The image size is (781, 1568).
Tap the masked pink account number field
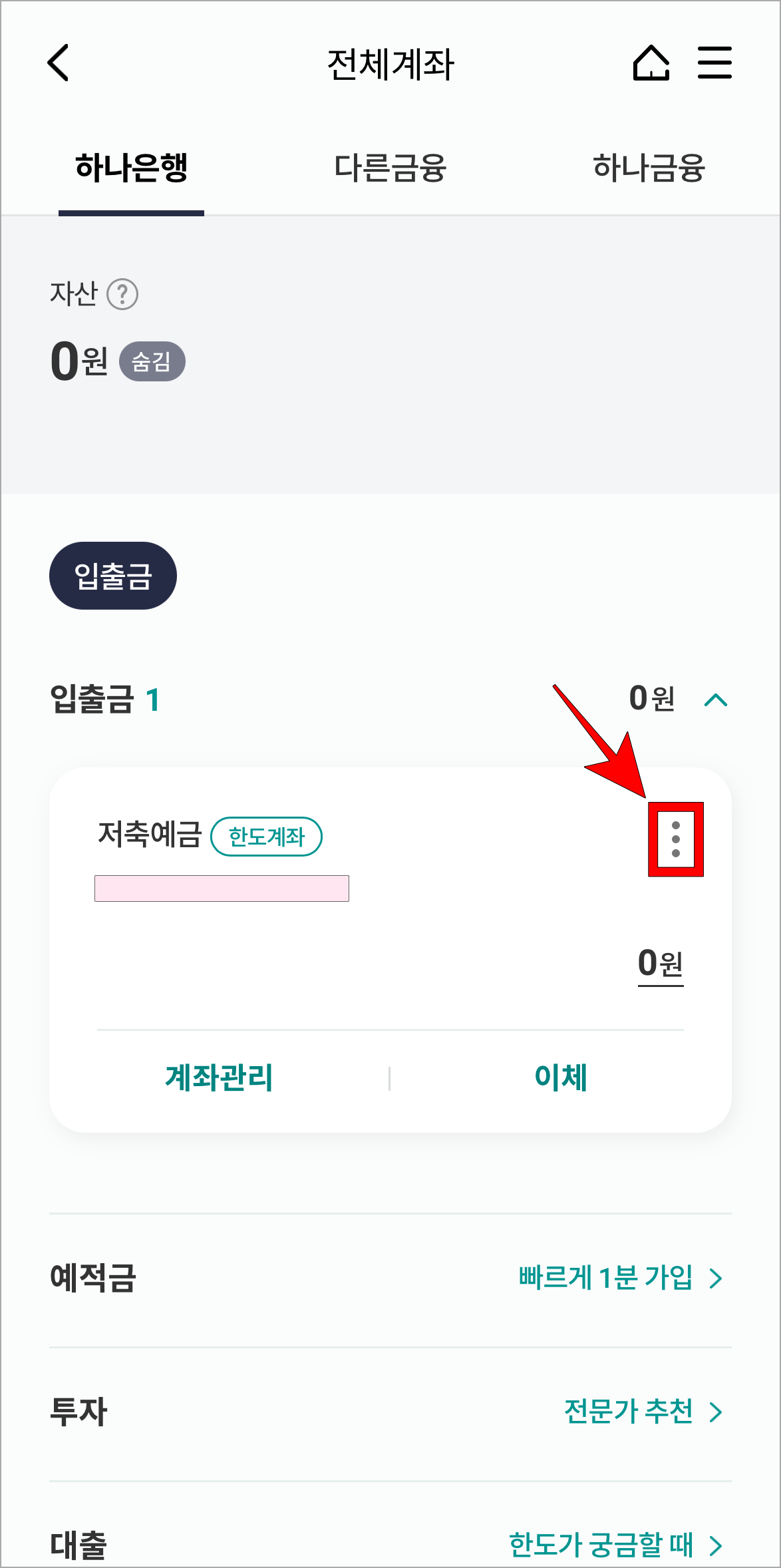222,888
